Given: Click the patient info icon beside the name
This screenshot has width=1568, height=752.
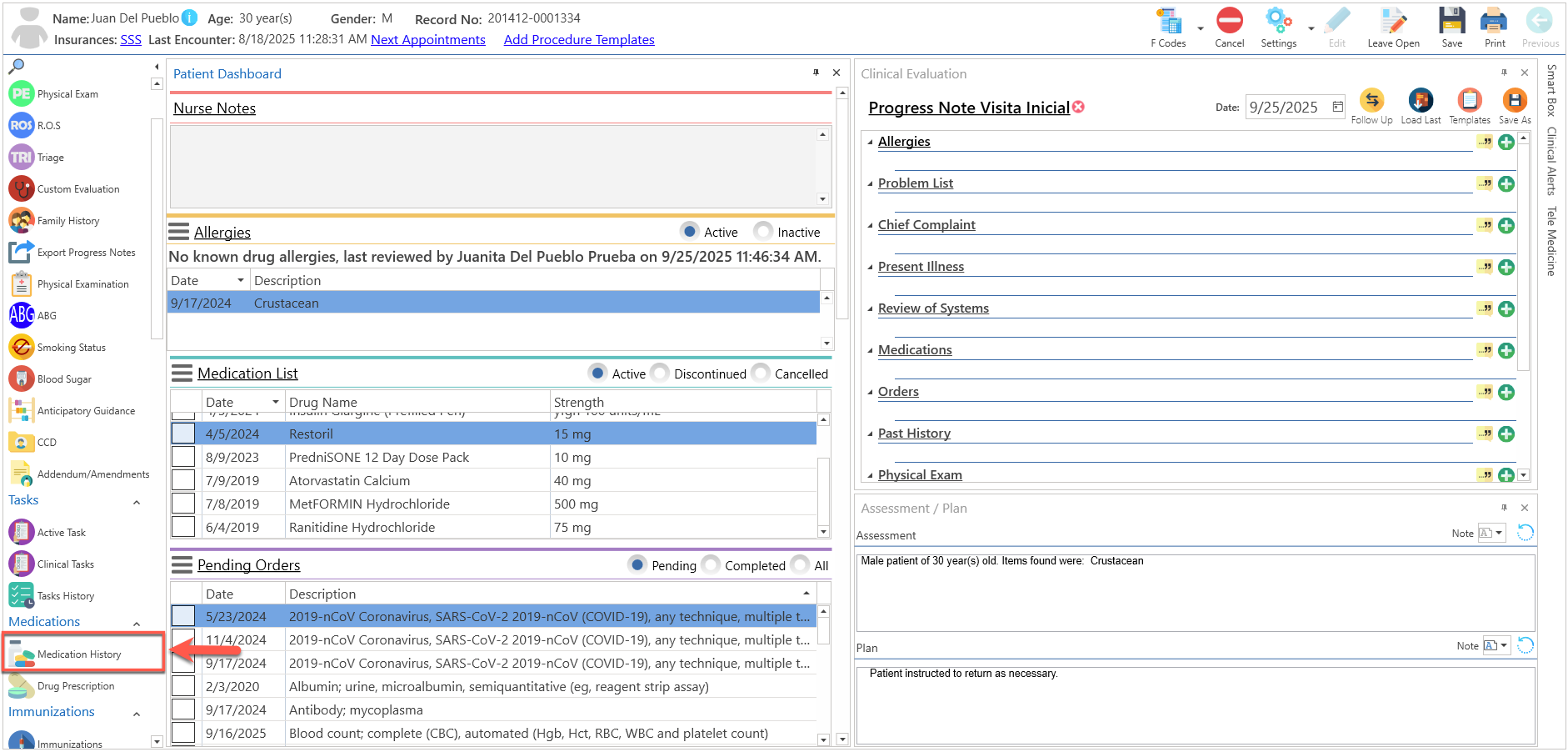Looking at the screenshot, I should [x=190, y=18].
